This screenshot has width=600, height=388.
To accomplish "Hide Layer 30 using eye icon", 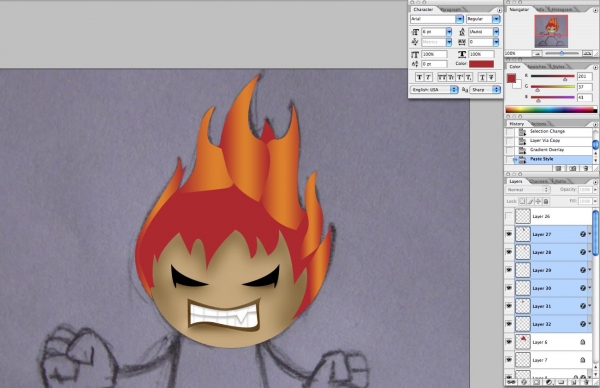I will (x=509, y=288).
